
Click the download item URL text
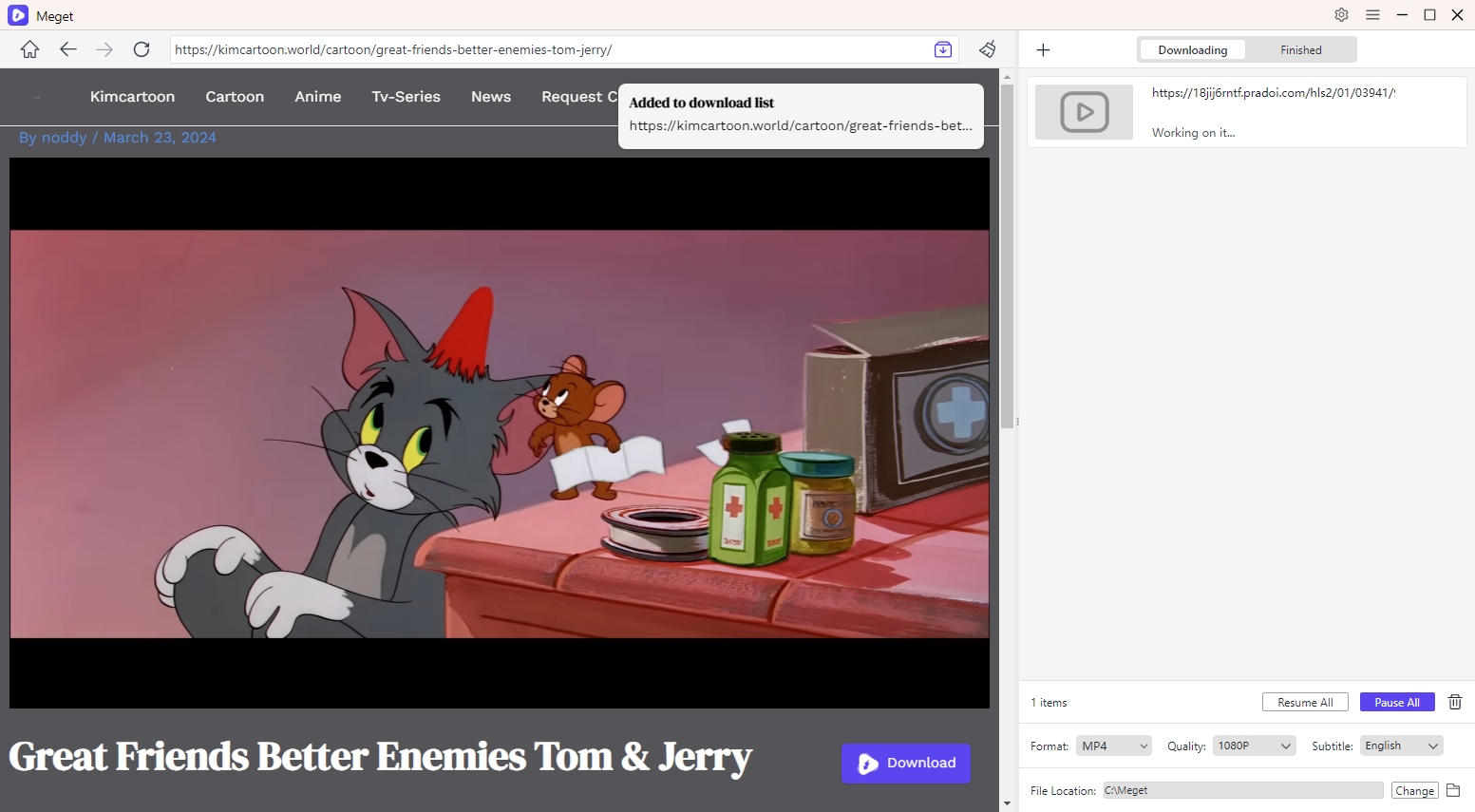pyautogui.click(x=1273, y=93)
